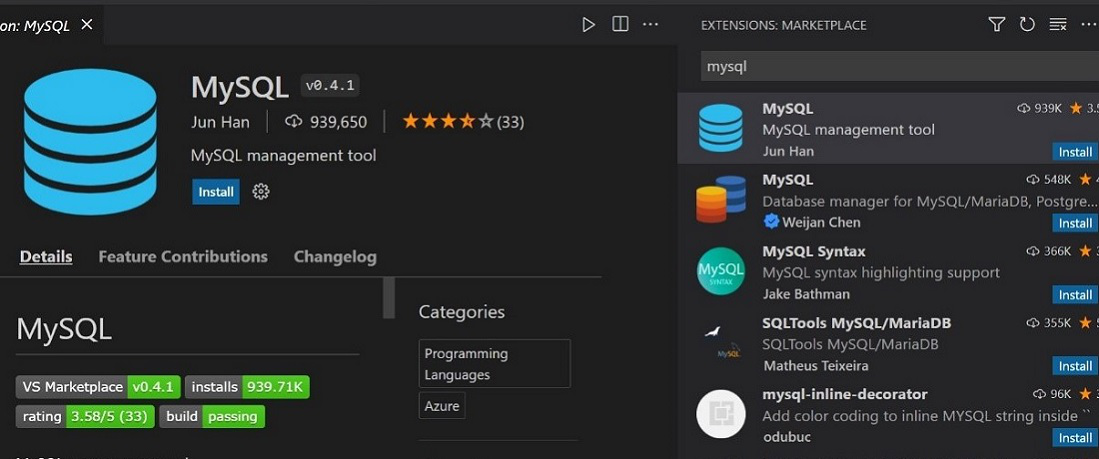Click the white round mysql-inline-decorator icon
Image resolution: width=1099 pixels, height=459 pixels.
[721, 414]
